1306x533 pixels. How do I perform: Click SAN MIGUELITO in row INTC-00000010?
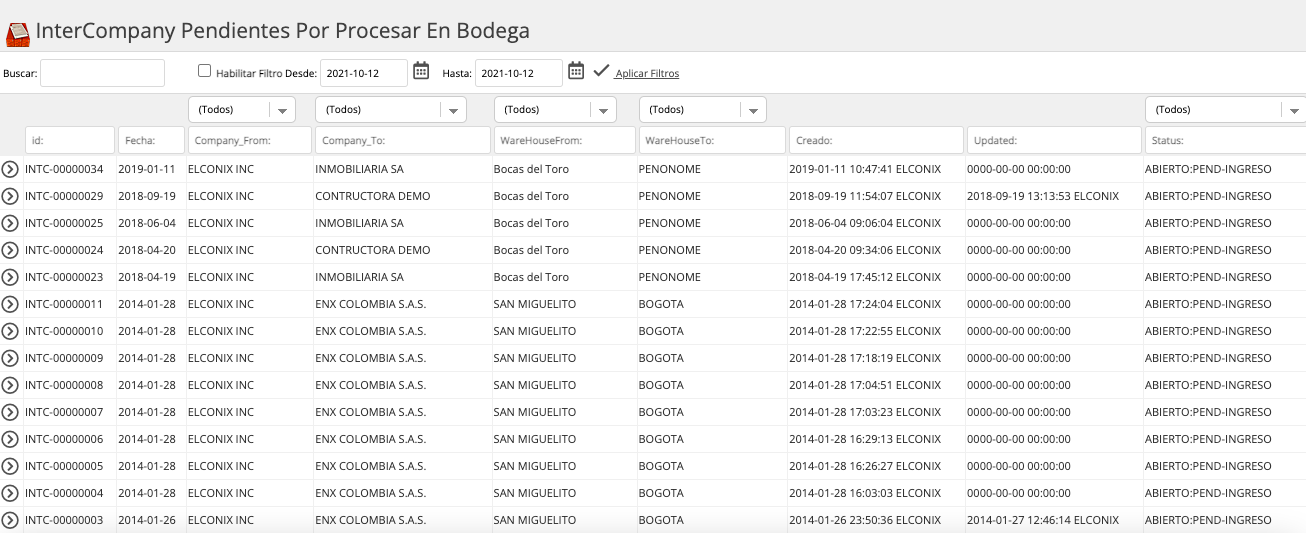pos(535,331)
